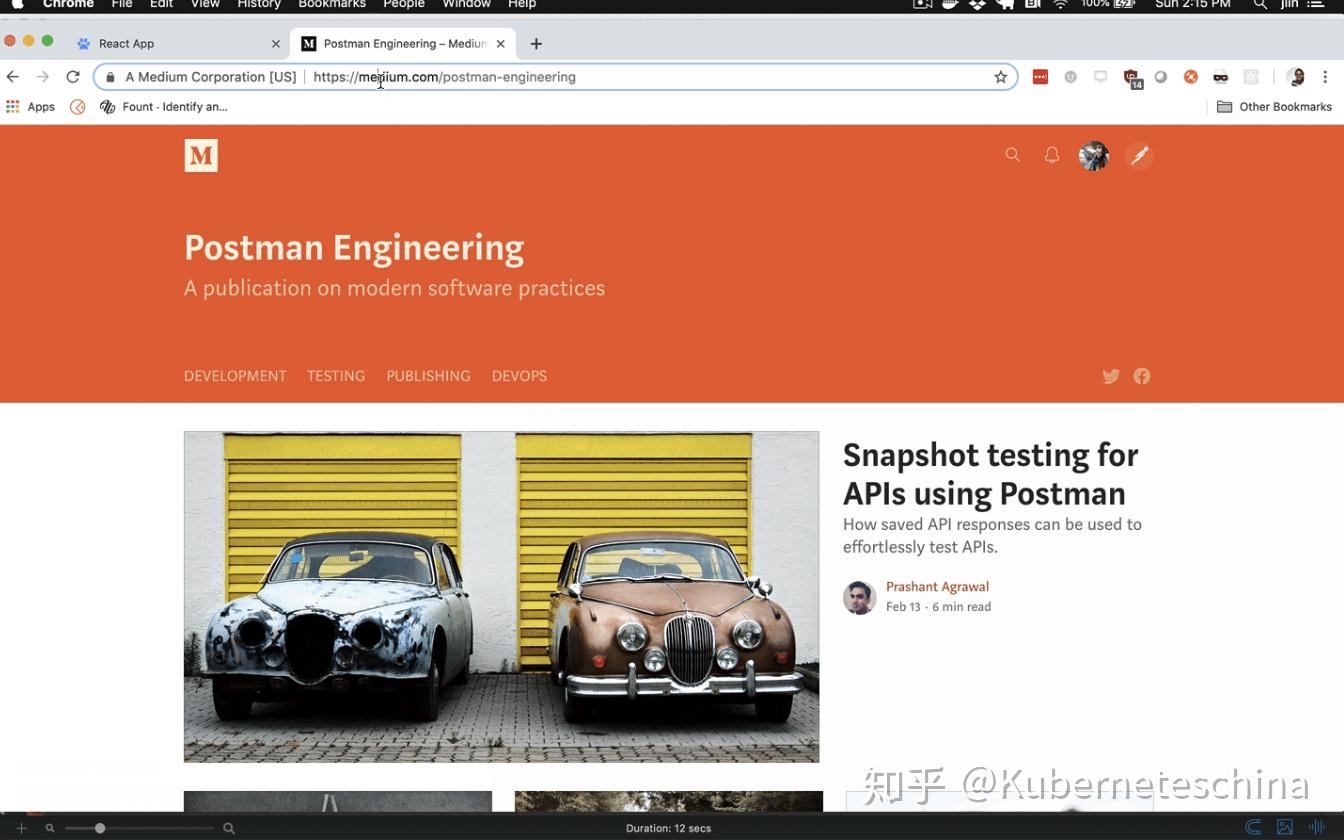Open a new browser tab
1344x840 pixels.
(536, 44)
